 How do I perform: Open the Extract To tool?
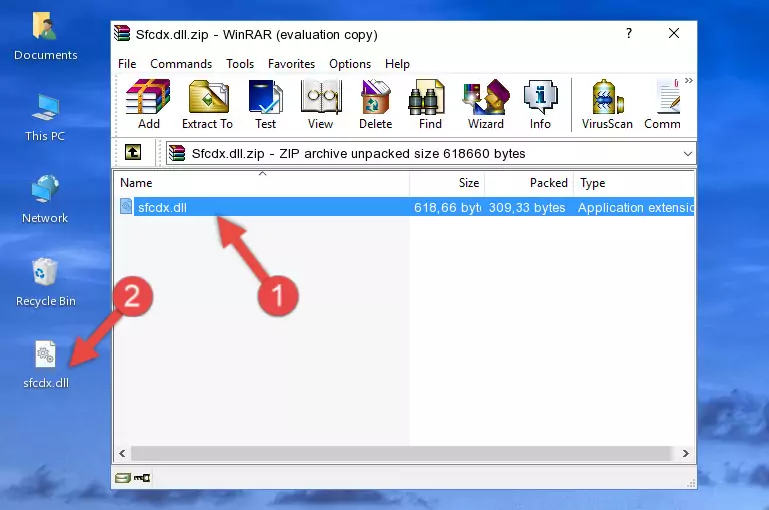coord(207,104)
